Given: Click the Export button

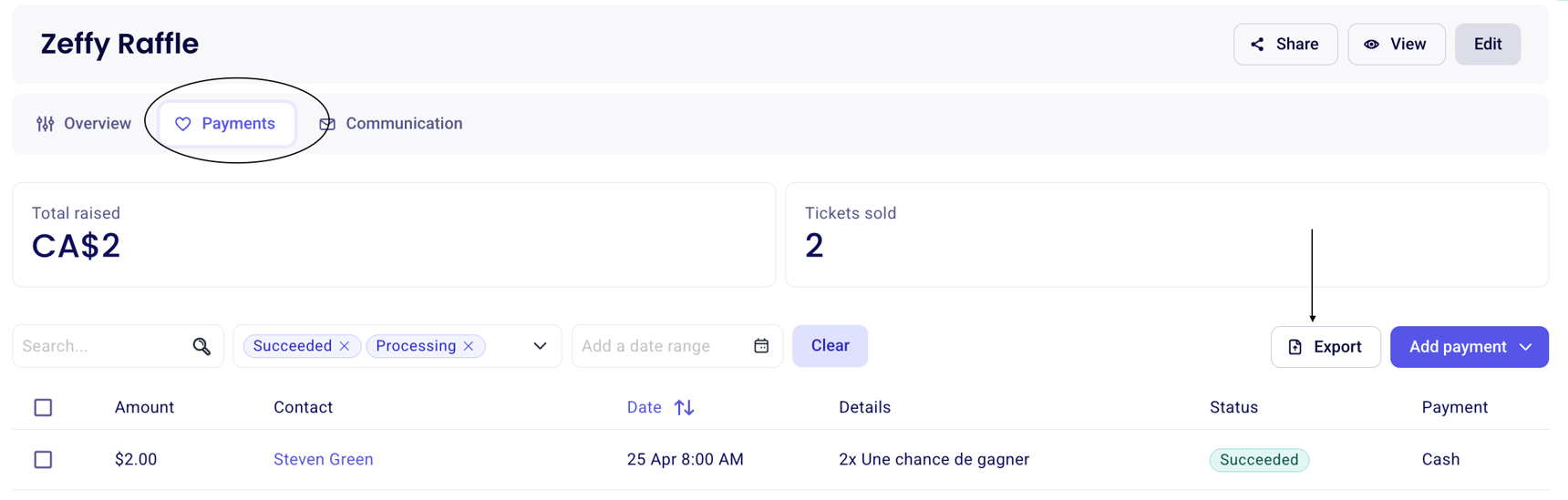Looking at the screenshot, I should coord(1326,347).
